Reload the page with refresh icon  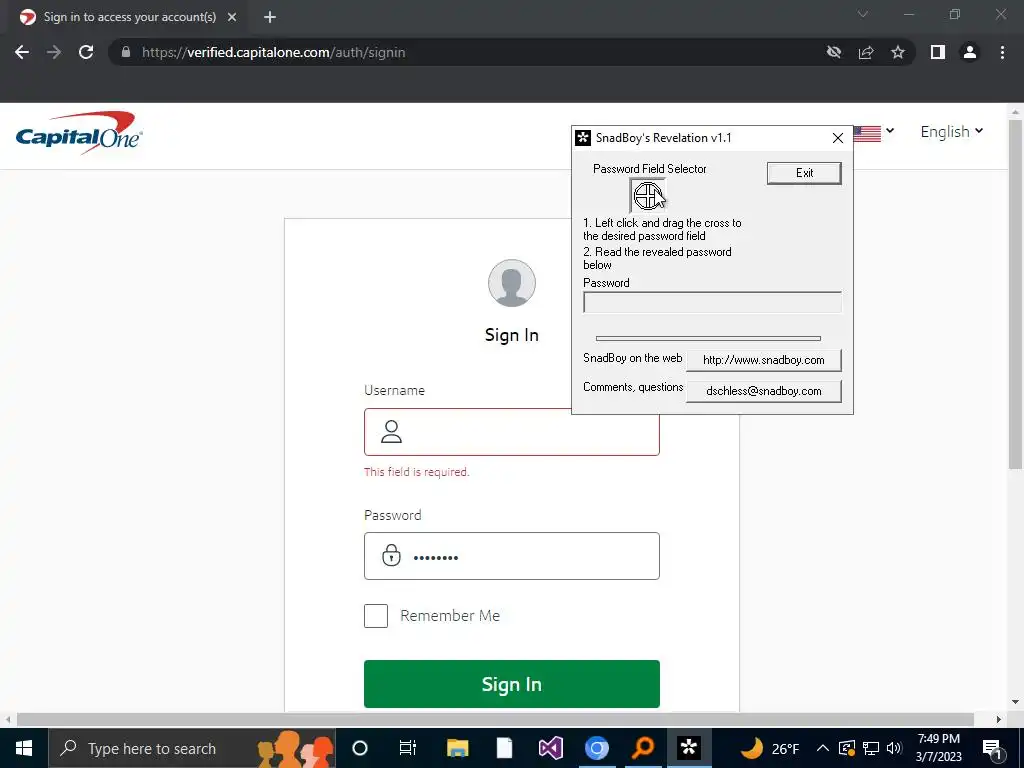[86, 52]
